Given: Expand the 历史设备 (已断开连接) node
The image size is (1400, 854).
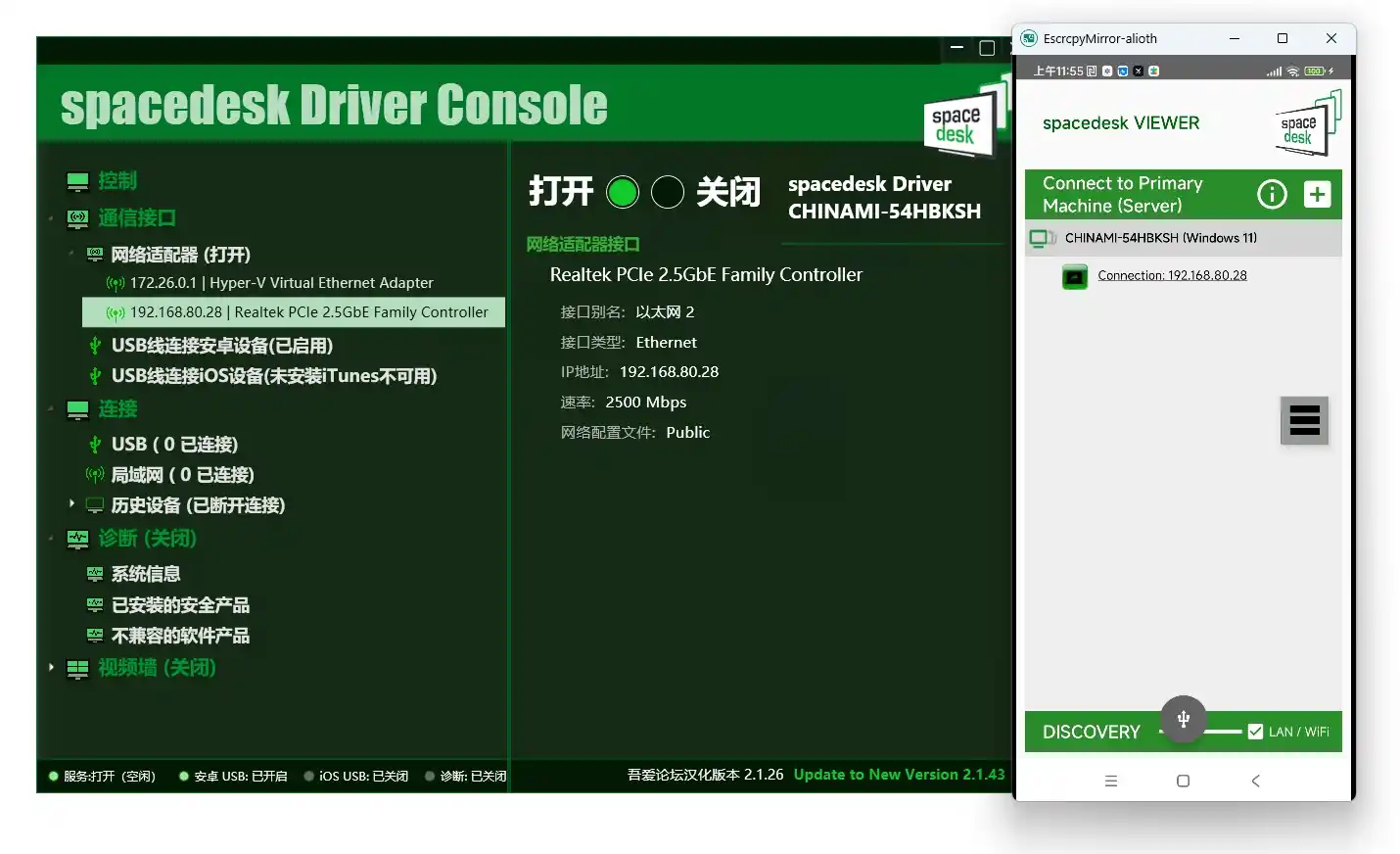Looking at the screenshot, I should pos(71,503).
